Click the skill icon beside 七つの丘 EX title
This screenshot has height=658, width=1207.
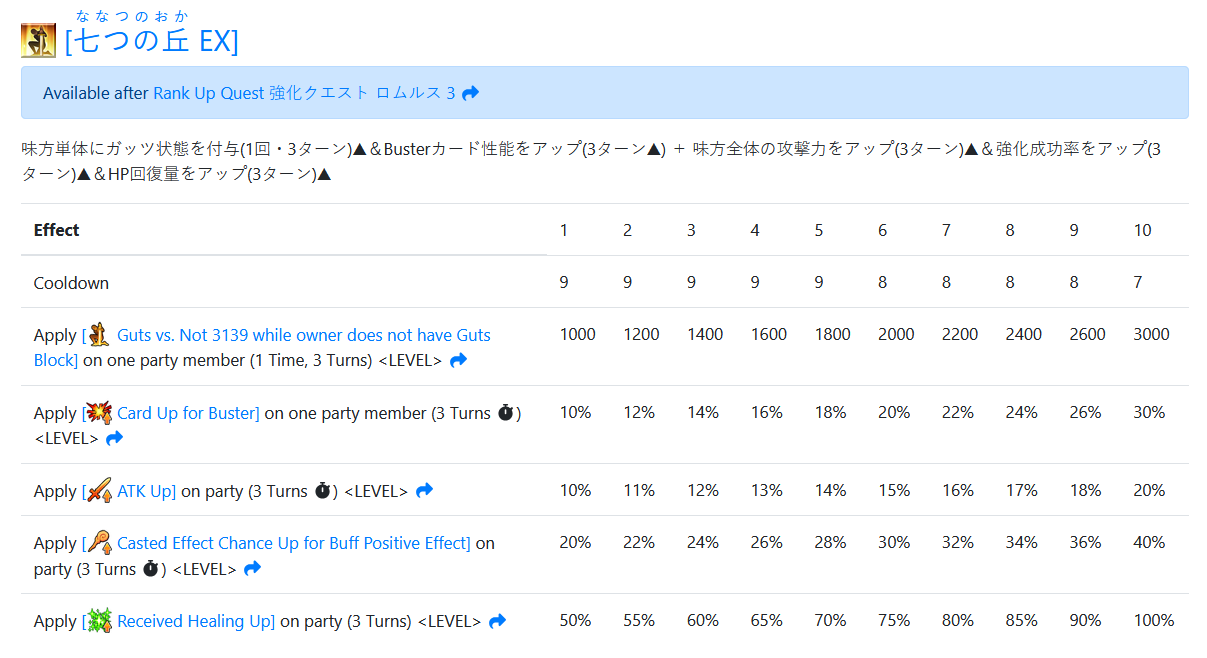38,41
